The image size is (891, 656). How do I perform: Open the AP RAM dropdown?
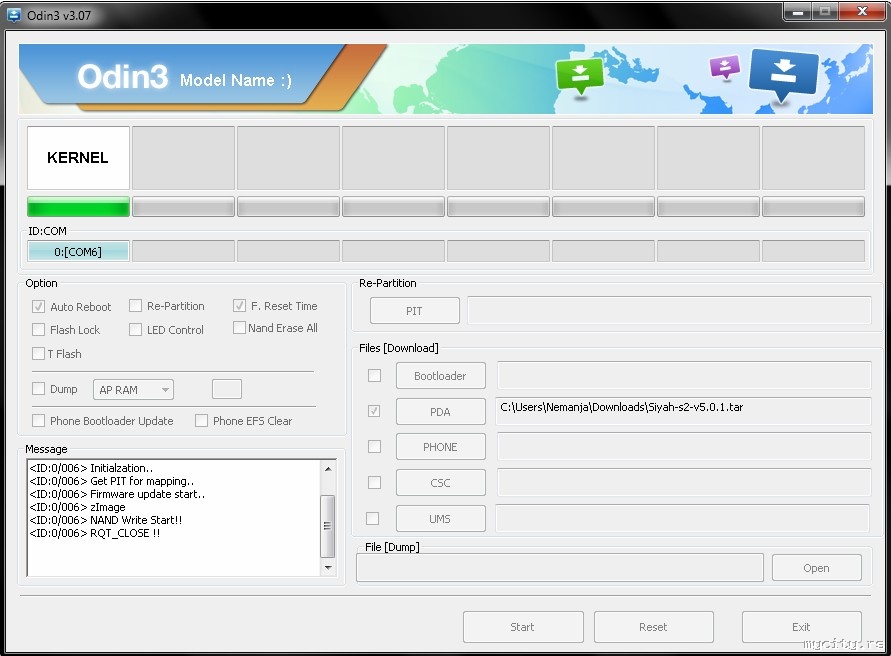(x=133, y=390)
